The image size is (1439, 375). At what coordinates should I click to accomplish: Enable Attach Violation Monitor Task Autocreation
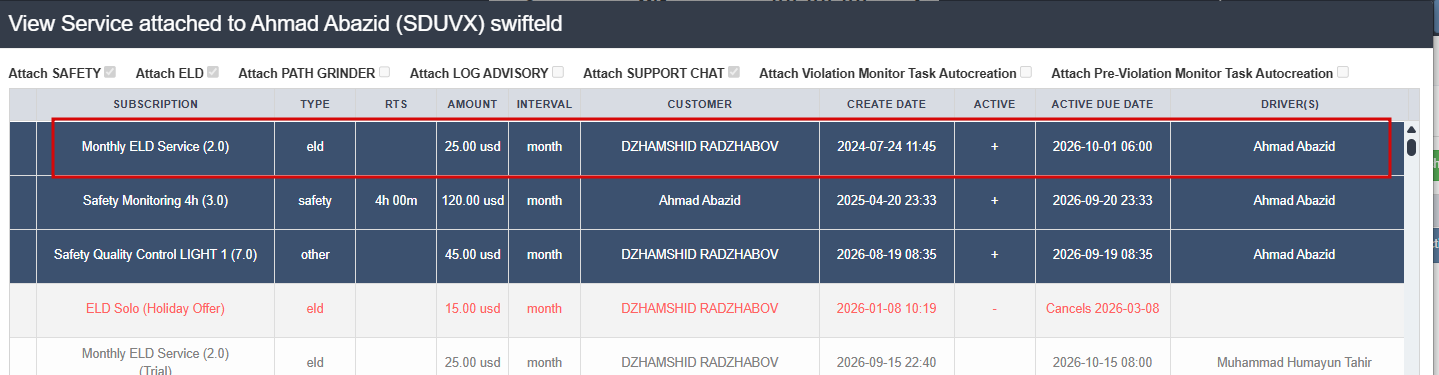[1025, 72]
